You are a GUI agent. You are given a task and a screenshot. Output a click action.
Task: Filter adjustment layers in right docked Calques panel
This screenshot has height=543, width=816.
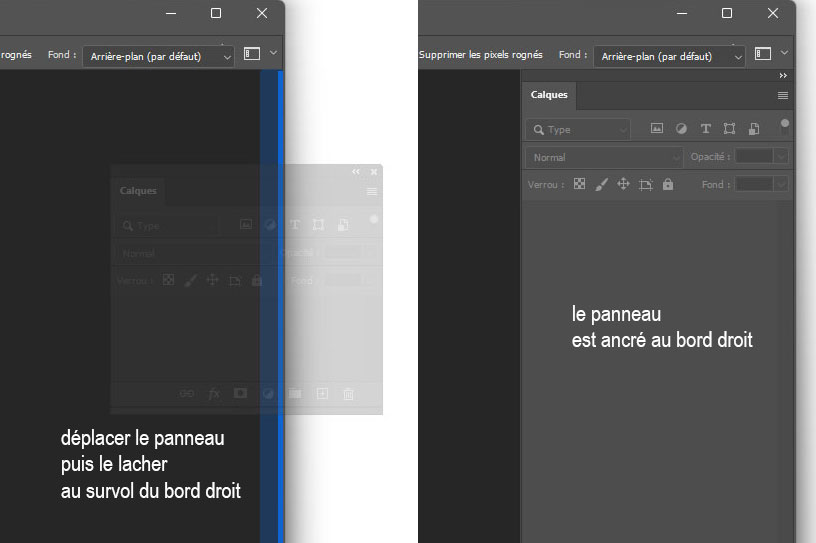pos(681,129)
